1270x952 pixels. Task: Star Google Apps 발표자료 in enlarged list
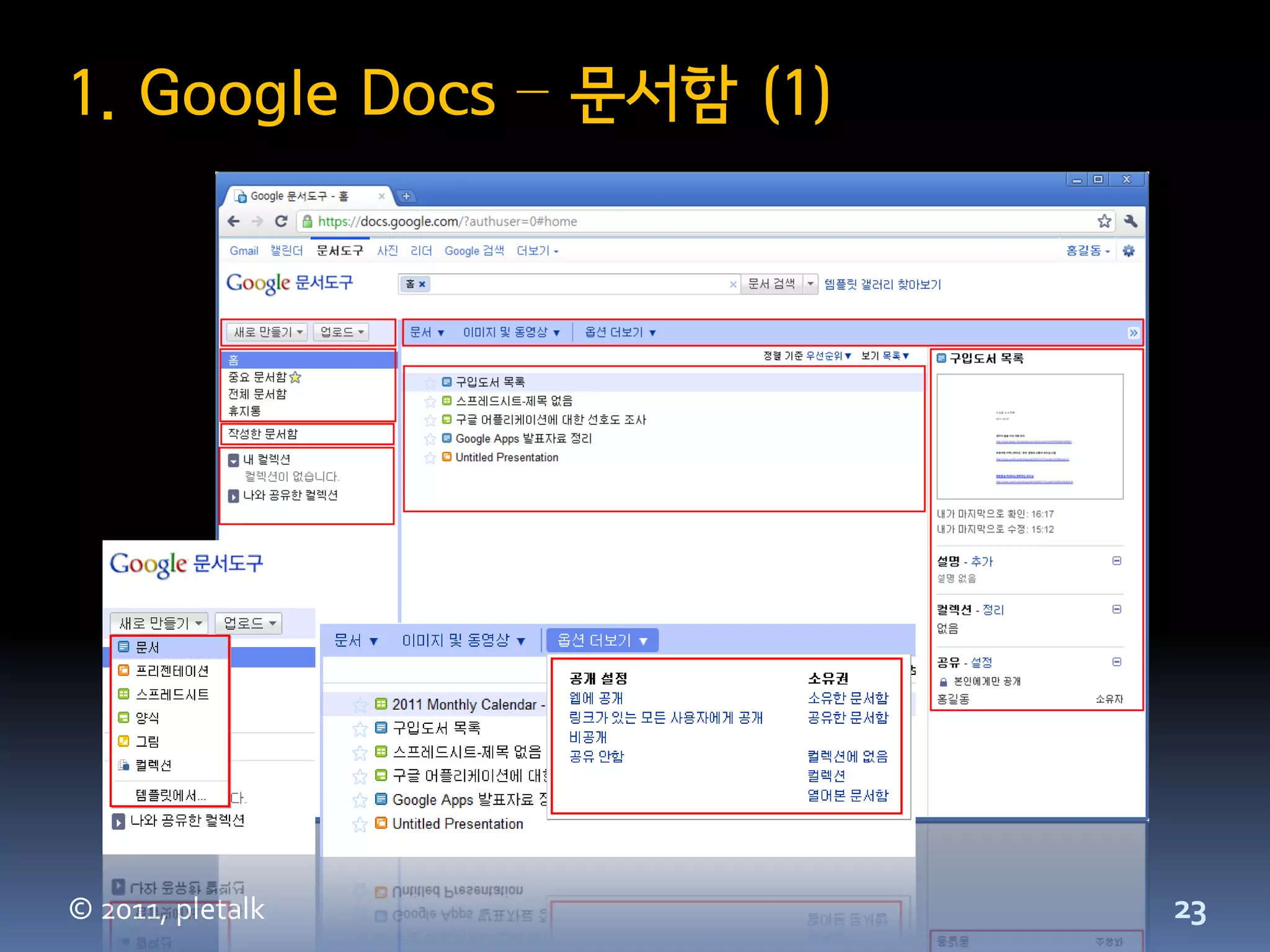[360, 800]
